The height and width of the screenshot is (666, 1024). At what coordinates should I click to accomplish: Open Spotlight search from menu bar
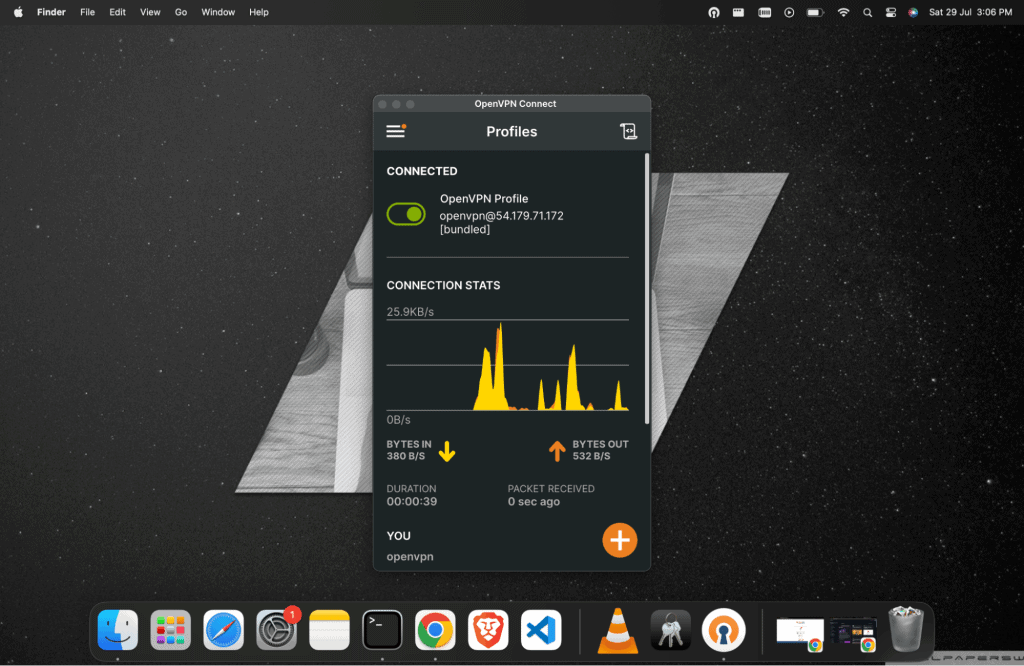[867, 12]
